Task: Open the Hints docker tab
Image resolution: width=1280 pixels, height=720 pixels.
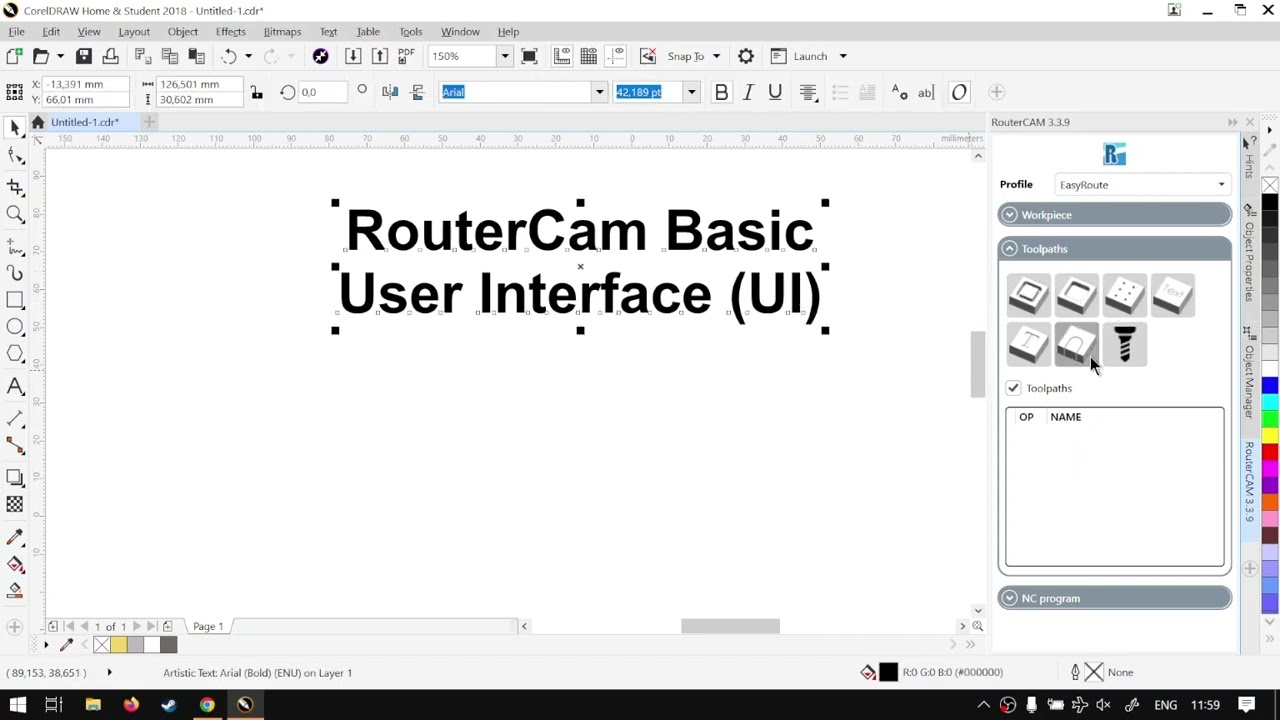Action: pos(1249,157)
